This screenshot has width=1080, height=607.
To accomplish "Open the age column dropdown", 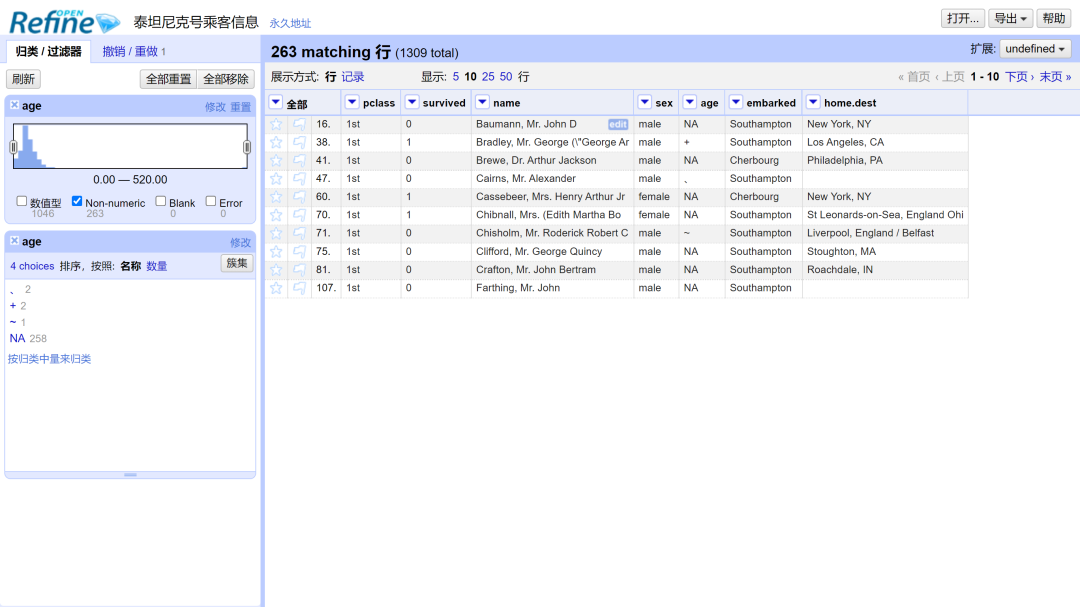I will (x=689, y=102).
